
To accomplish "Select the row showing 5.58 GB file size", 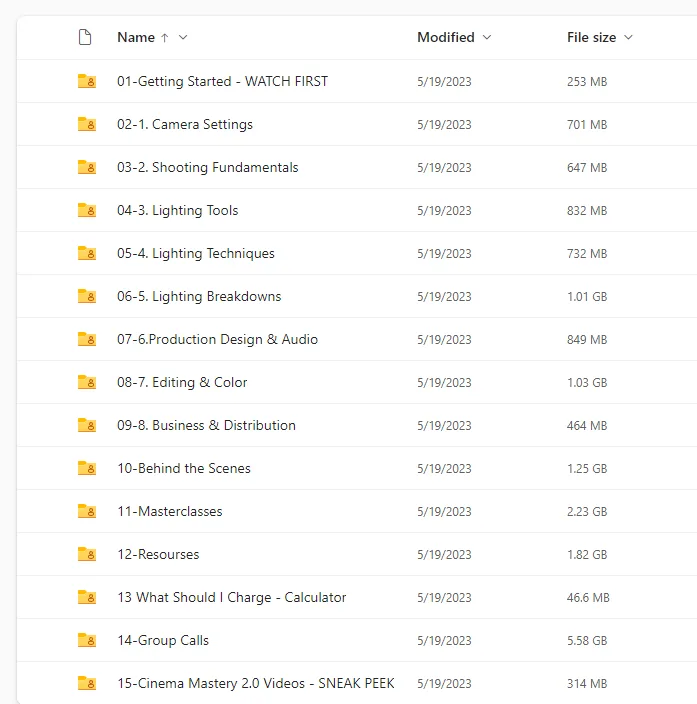I will pyautogui.click(x=586, y=640).
